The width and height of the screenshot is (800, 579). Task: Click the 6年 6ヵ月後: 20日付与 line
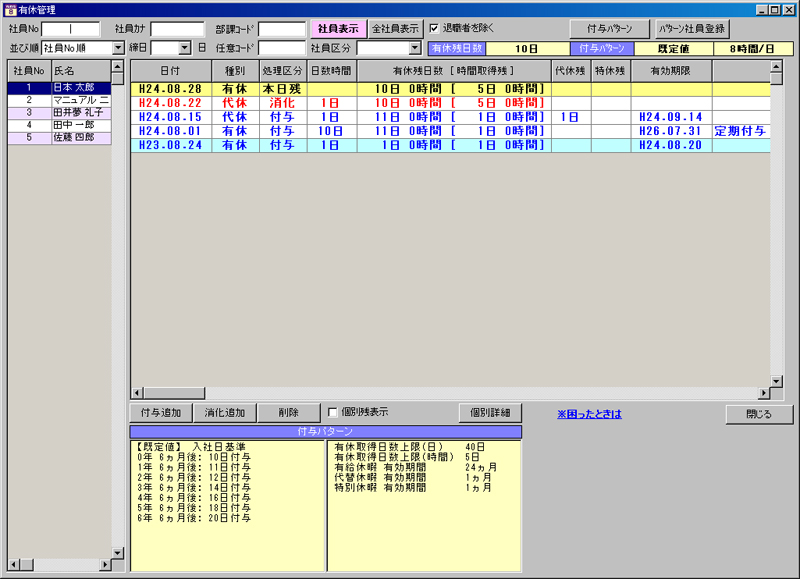point(194,518)
